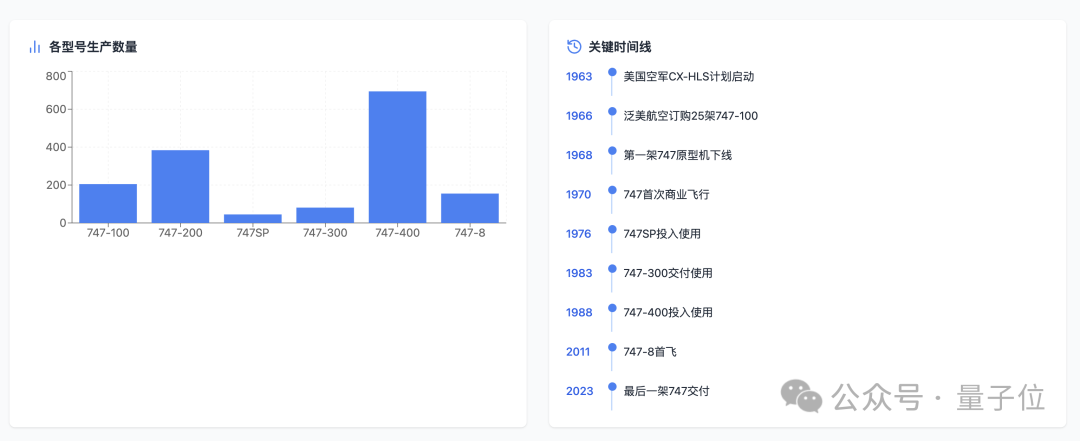Click the short 747SP bar
1080x441 pixels.
(x=252, y=218)
